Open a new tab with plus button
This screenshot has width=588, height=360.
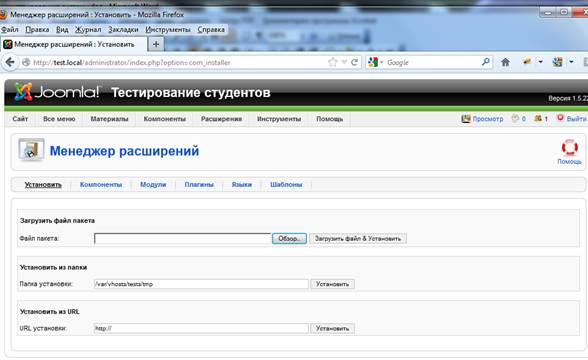click(156, 44)
